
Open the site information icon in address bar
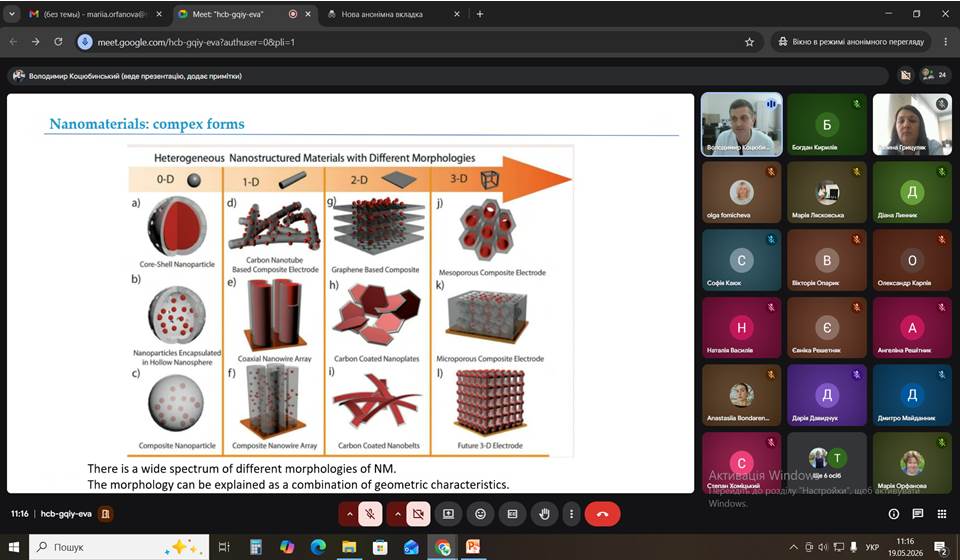coord(85,42)
